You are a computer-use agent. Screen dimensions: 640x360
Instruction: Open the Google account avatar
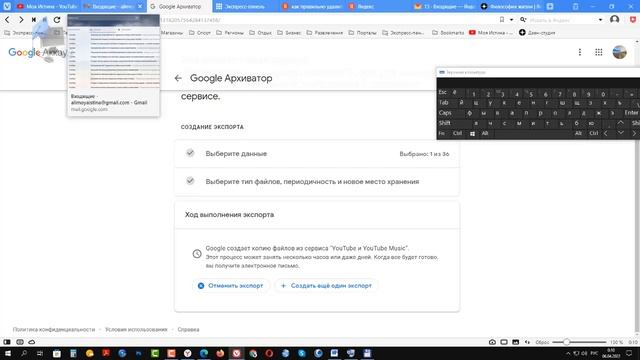(x=619, y=52)
